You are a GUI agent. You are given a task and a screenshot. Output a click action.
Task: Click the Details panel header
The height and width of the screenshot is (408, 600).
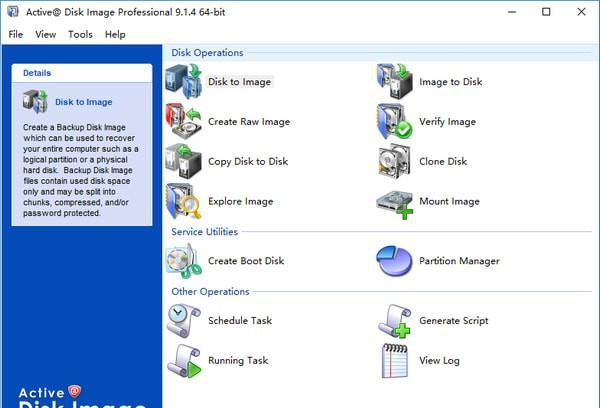(82, 73)
